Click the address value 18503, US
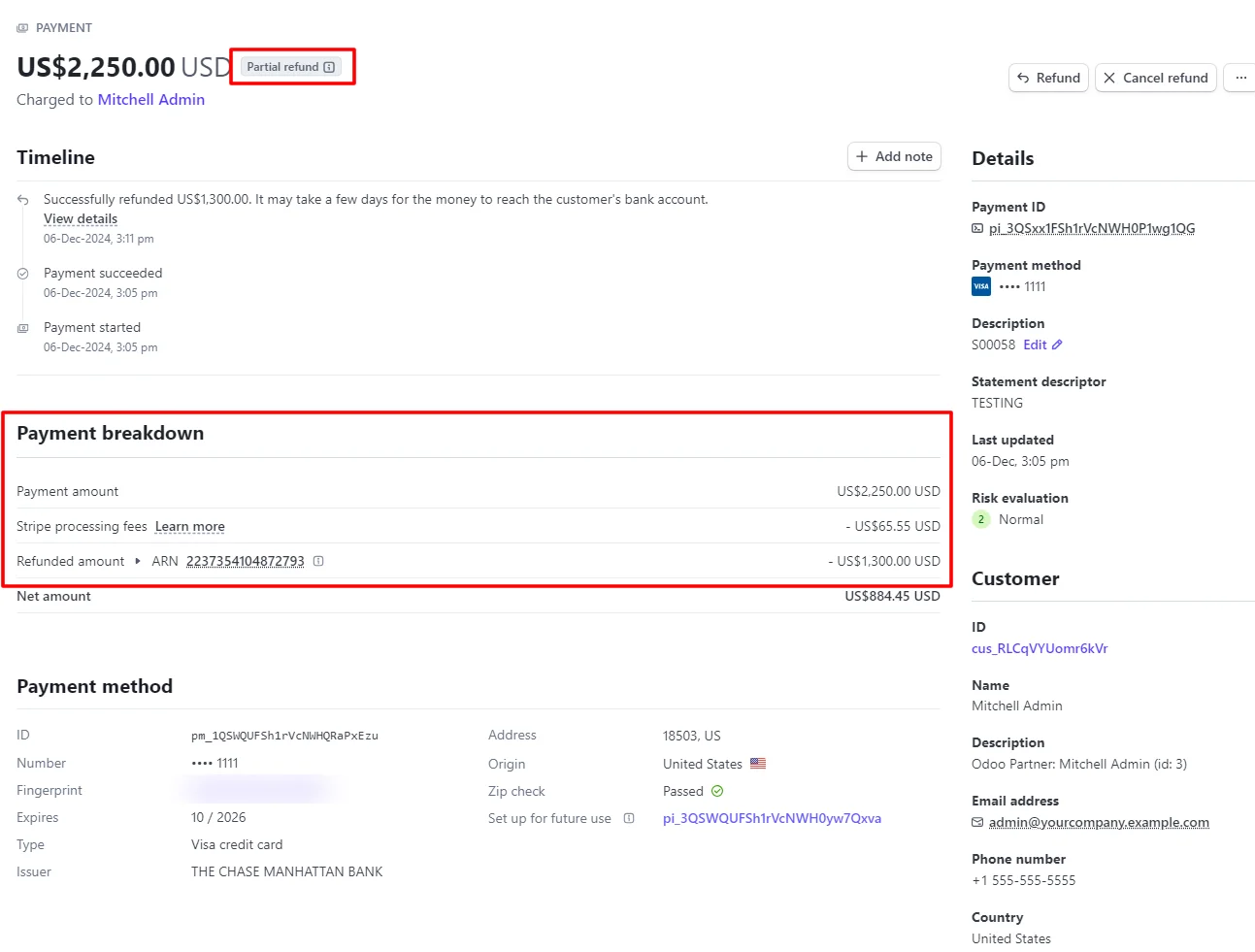The image size is (1255, 952). click(x=692, y=736)
